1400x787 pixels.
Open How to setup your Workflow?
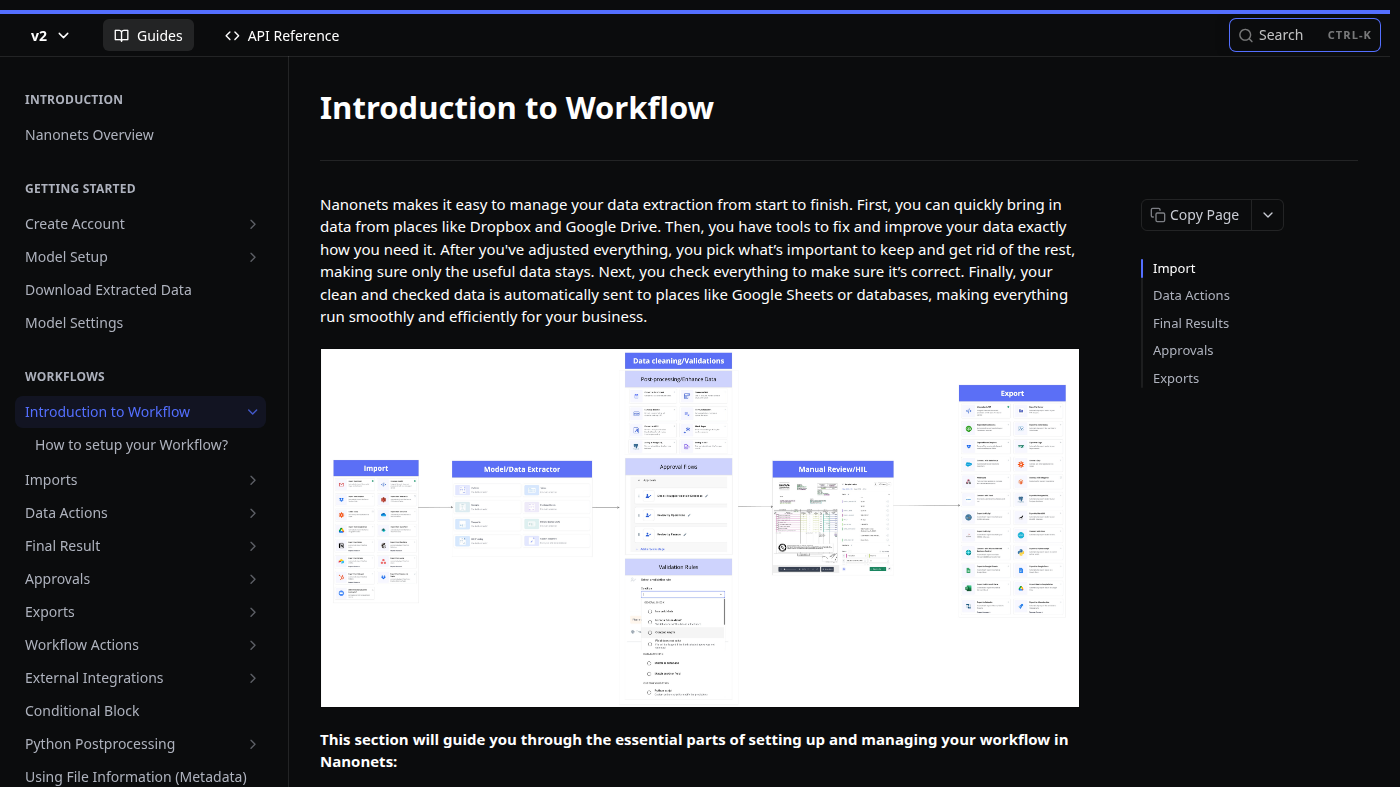point(132,445)
